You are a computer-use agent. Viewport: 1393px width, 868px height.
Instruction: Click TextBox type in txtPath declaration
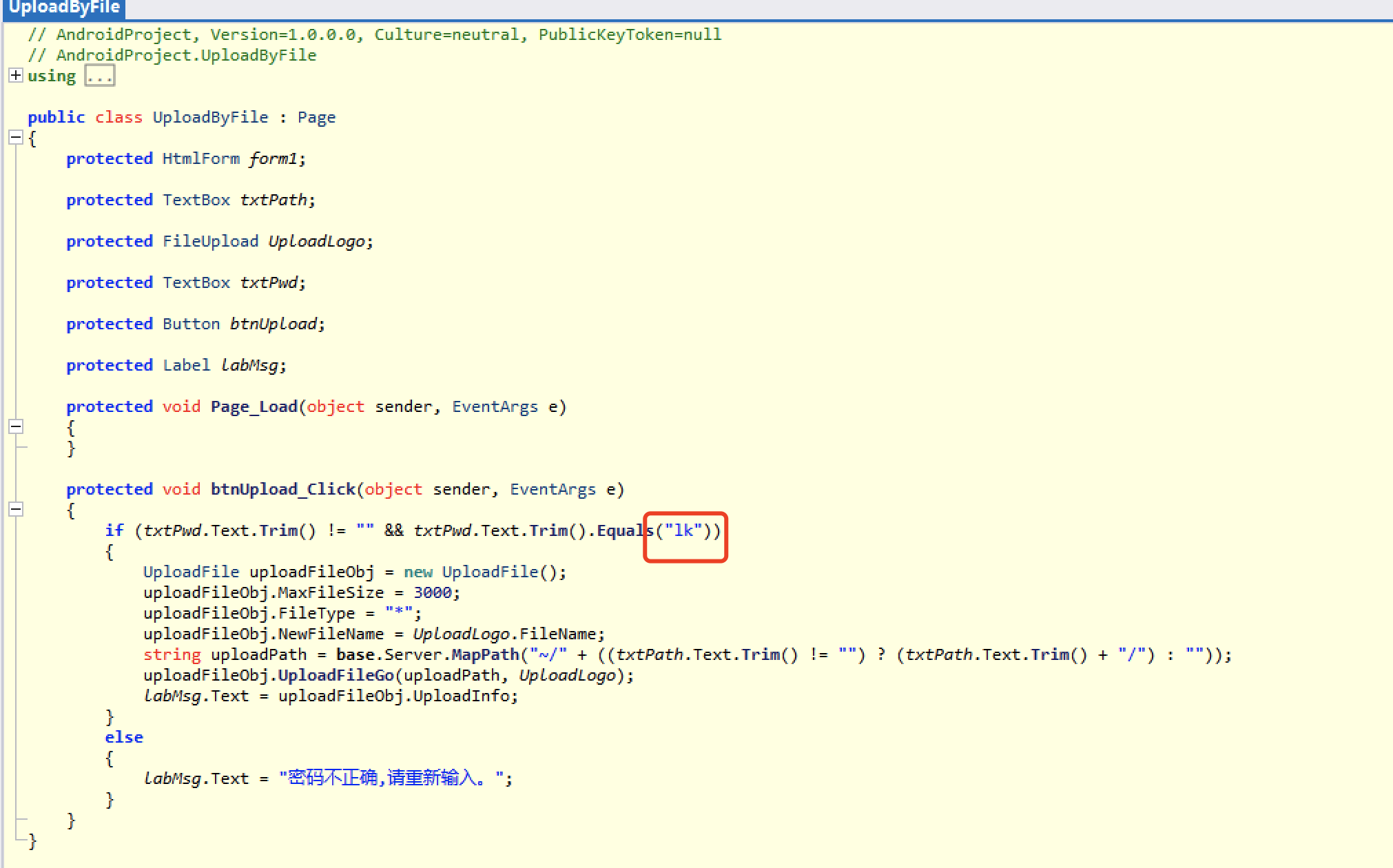coord(196,200)
